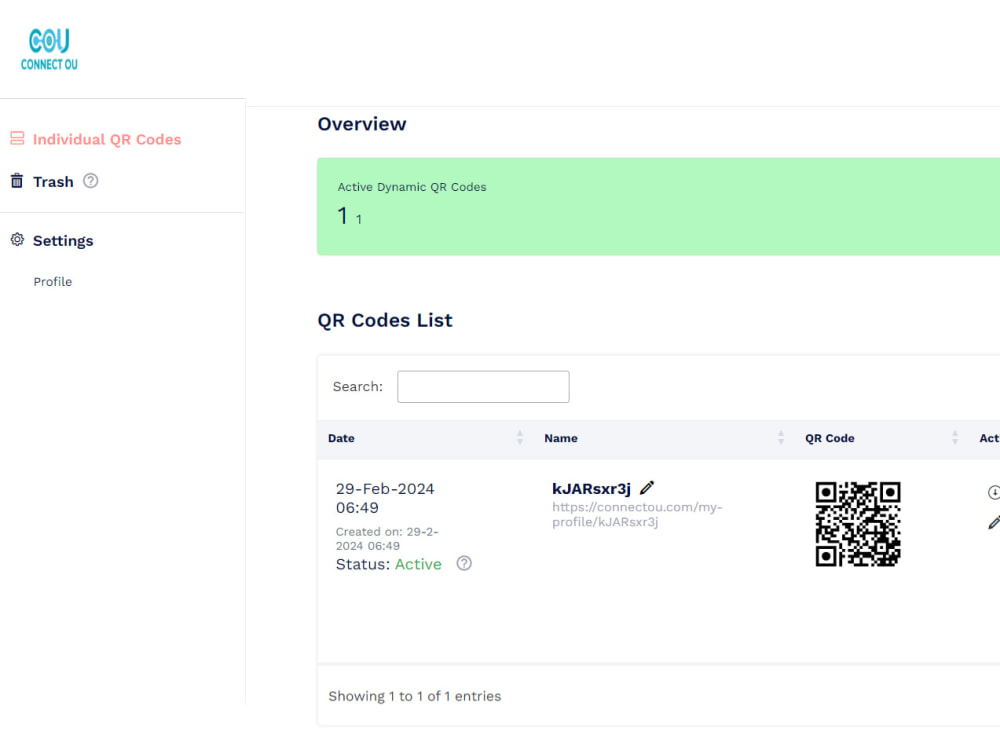Click the Active status text
The width and height of the screenshot is (1000, 750).
pyautogui.click(x=418, y=564)
